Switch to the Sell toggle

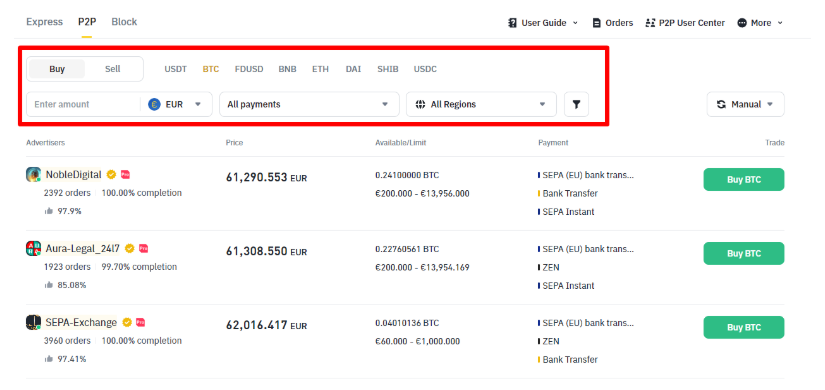point(113,69)
